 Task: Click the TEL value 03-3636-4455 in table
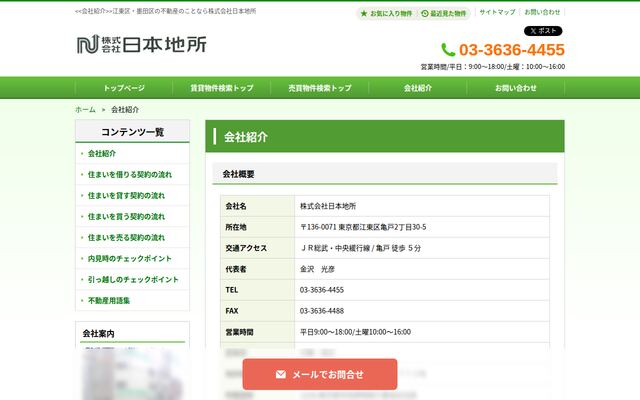tap(322, 290)
